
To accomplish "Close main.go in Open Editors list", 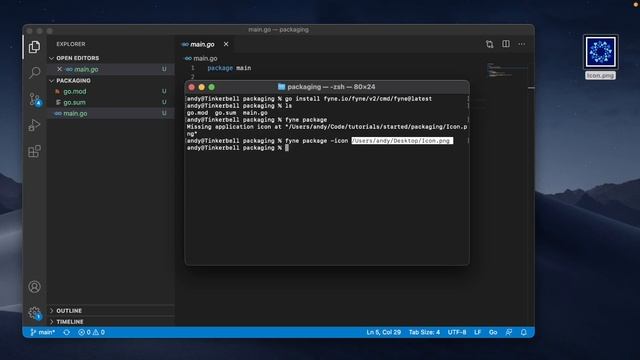I will 60,69.
